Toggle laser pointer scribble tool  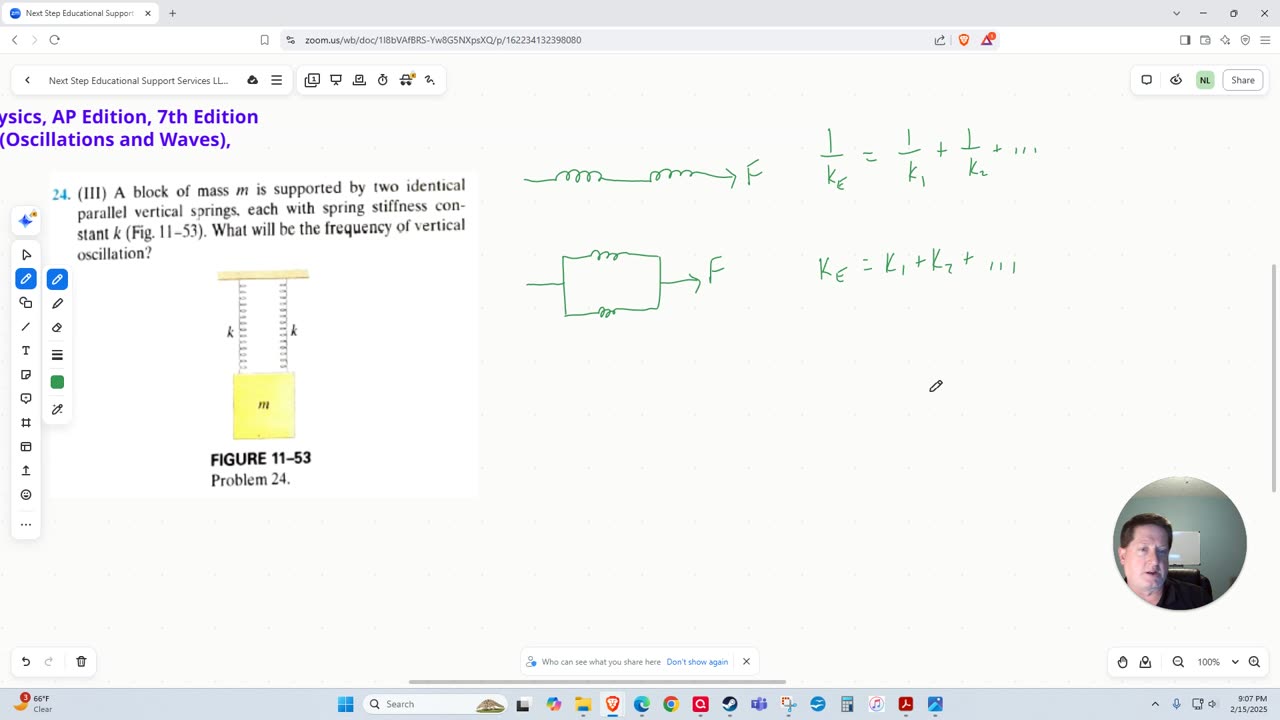click(x=430, y=80)
